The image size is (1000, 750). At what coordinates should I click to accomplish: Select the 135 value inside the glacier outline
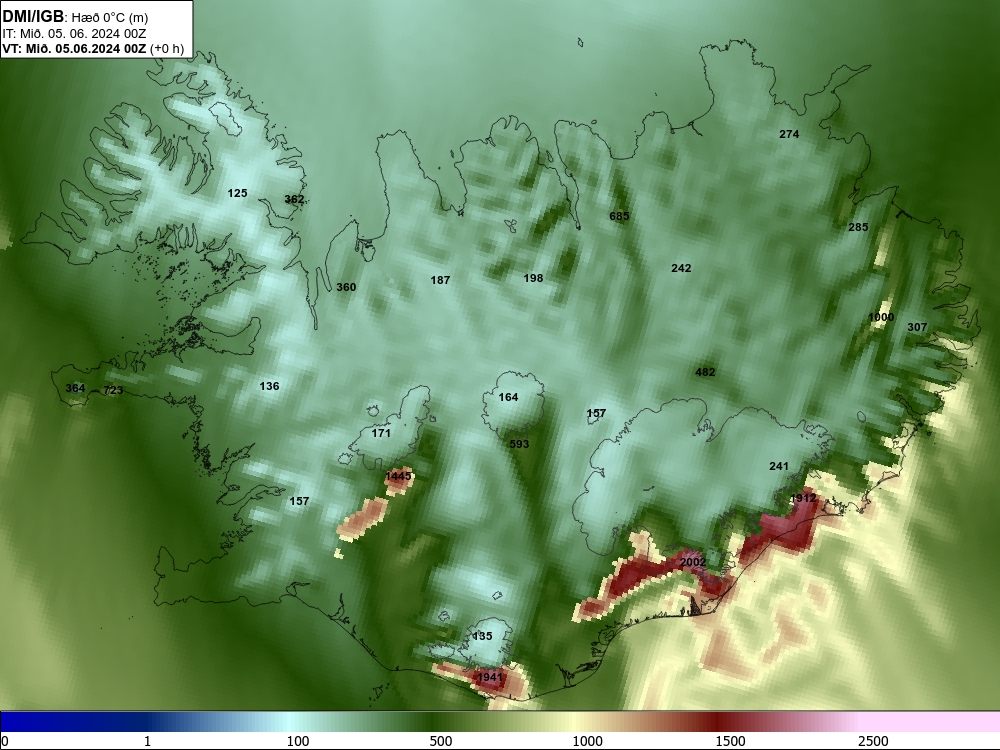coord(482,636)
